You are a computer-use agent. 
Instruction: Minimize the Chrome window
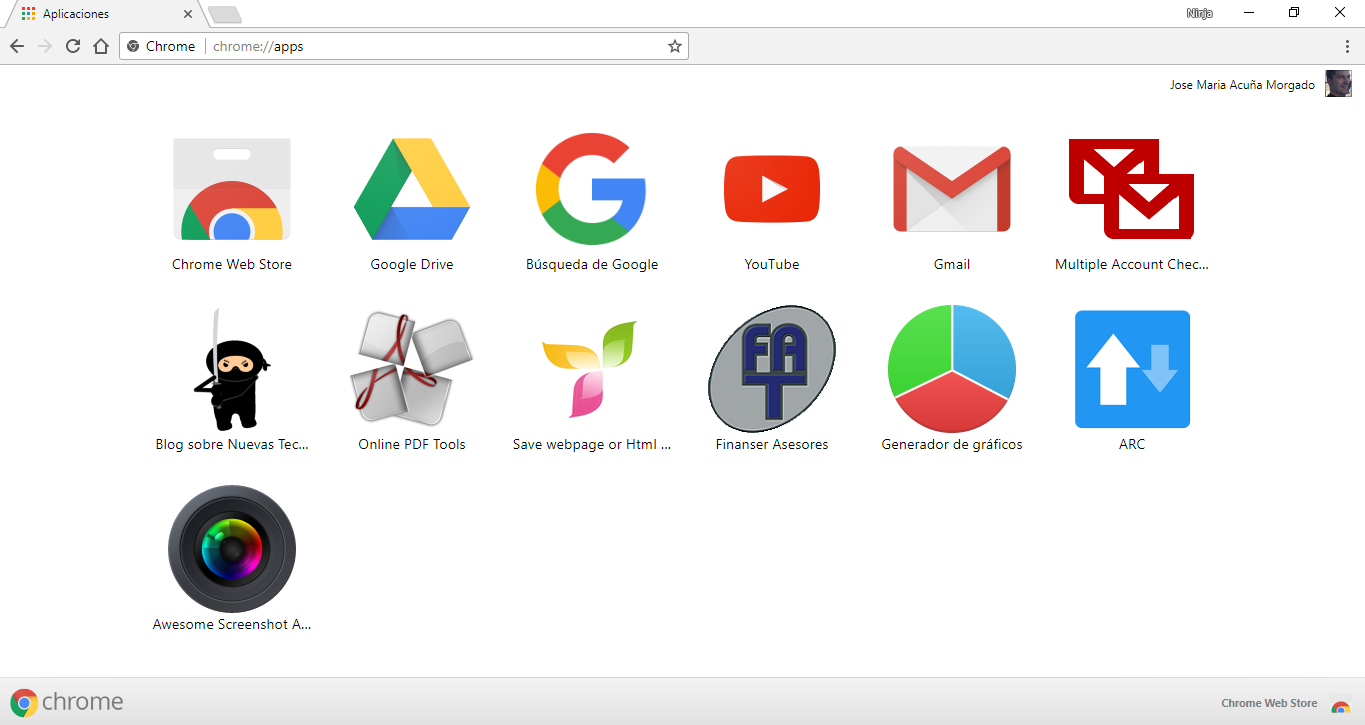point(1249,13)
